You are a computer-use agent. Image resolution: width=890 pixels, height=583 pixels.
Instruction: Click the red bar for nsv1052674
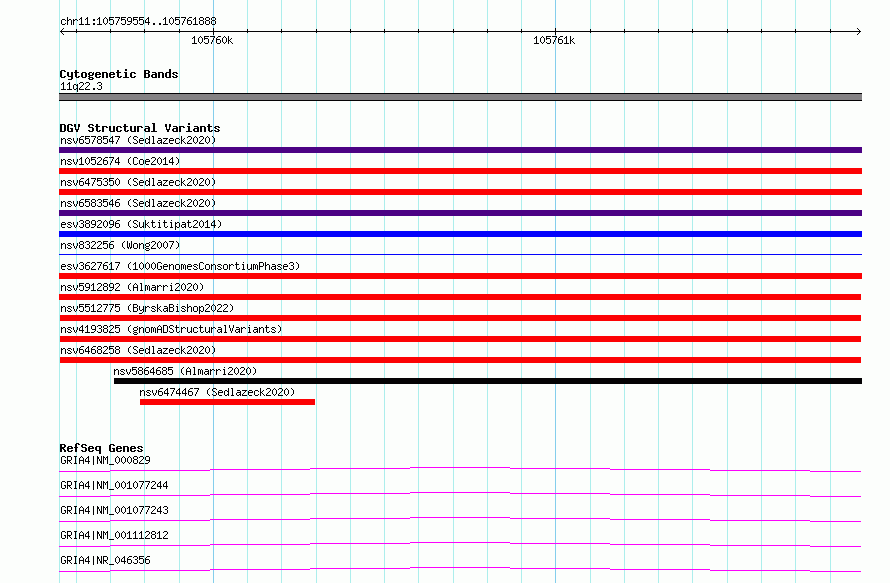(x=460, y=171)
